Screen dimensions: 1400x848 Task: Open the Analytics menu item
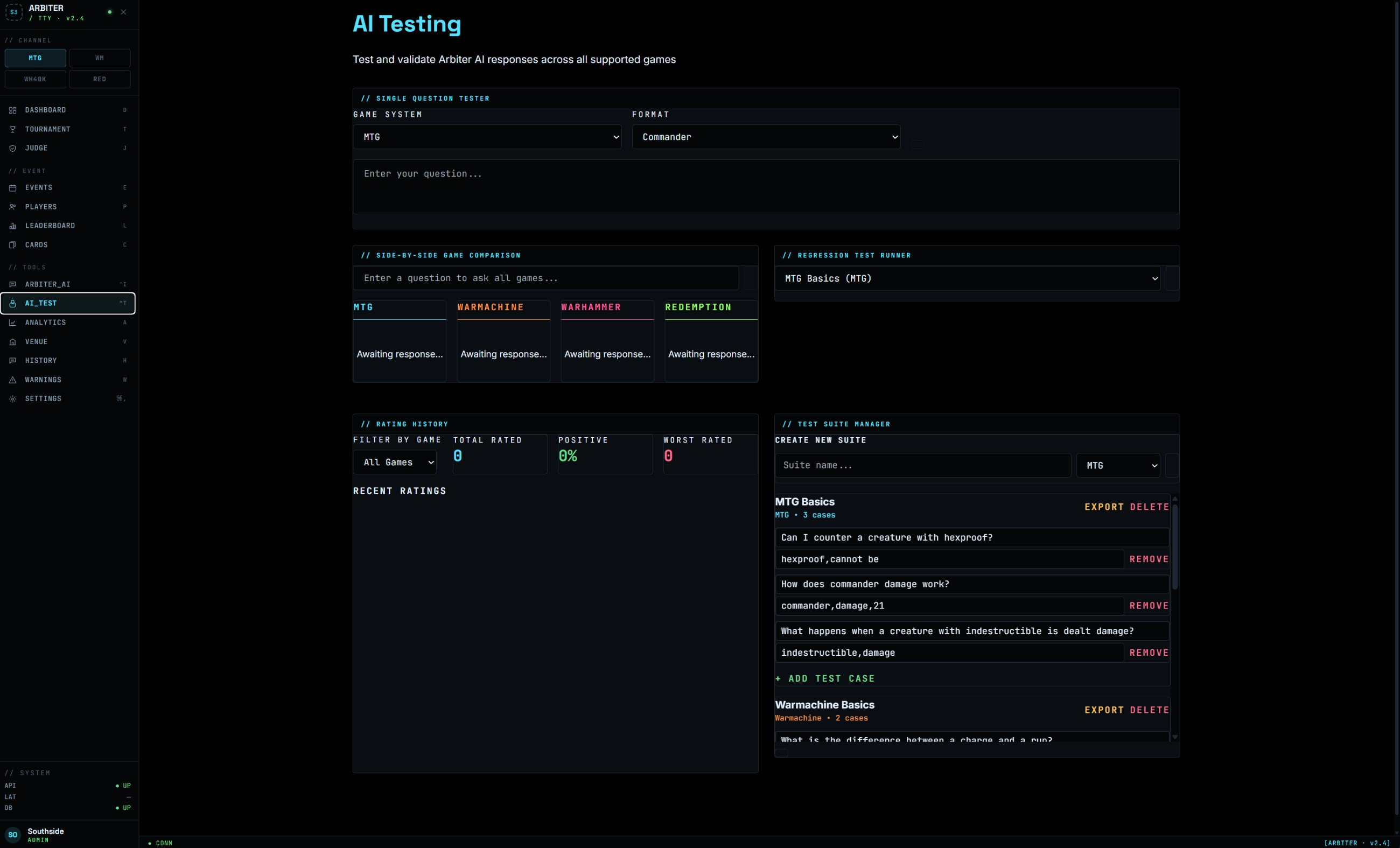[68, 323]
